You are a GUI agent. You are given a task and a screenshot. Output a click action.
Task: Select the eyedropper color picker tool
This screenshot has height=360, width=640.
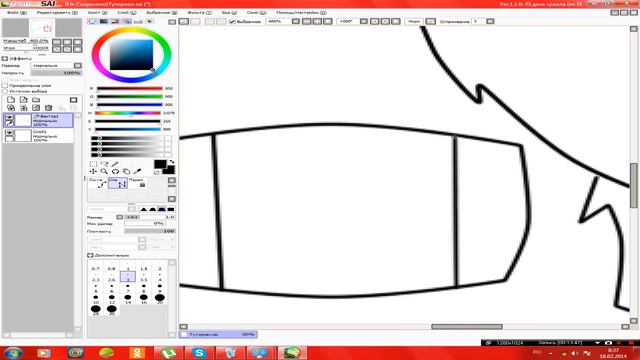pos(138,172)
